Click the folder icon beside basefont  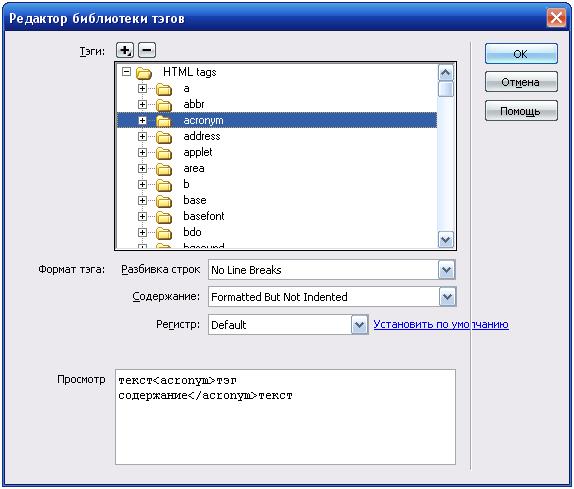pos(164,217)
